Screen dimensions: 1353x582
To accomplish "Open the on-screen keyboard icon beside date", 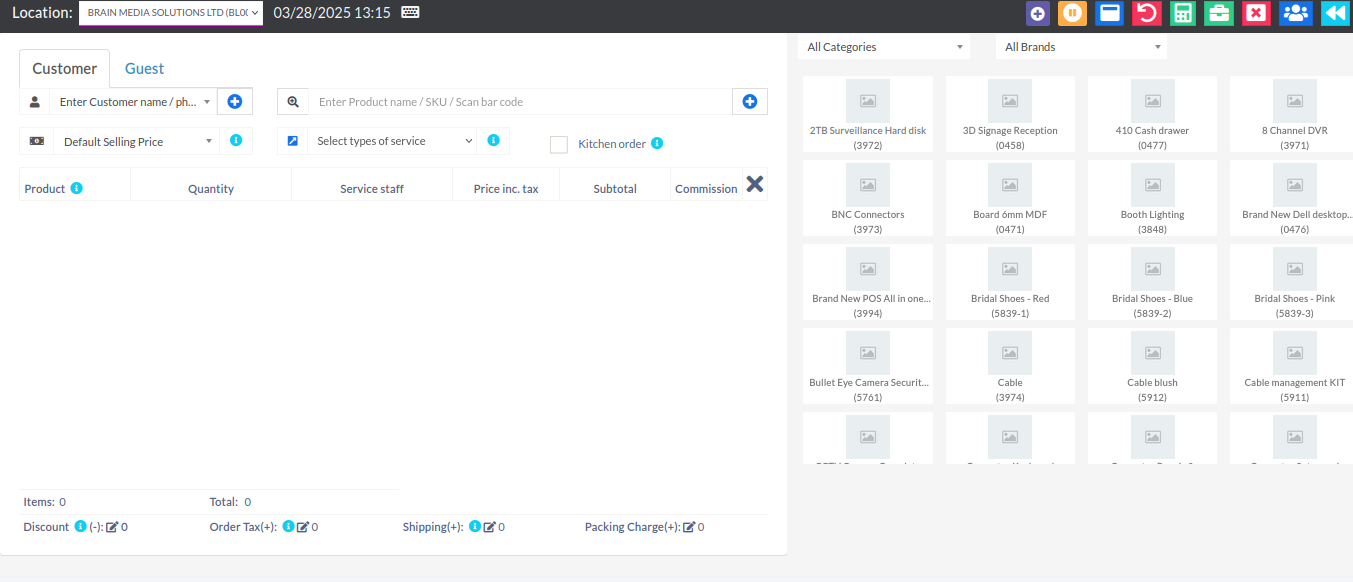I will click(410, 12).
